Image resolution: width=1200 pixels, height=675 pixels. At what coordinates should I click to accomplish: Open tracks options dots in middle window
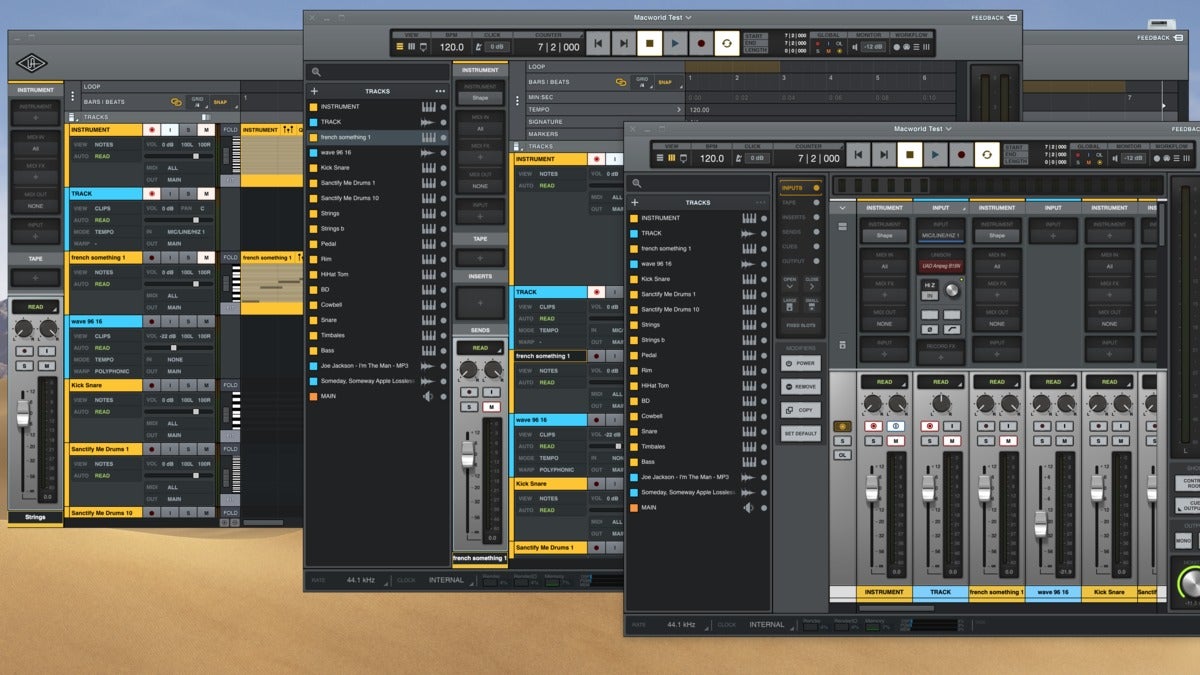pyautogui.click(x=440, y=91)
